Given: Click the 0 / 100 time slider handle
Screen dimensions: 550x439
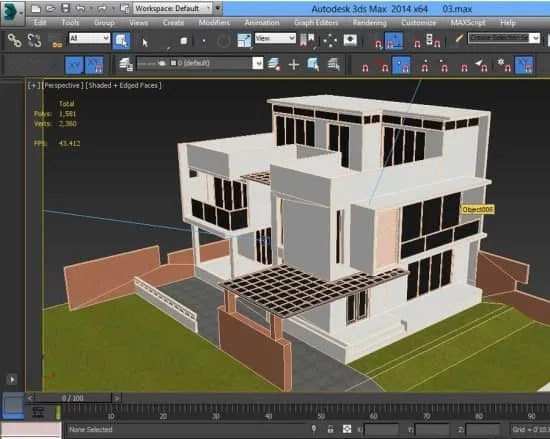Looking at the screenshot, I should tap(73, 398).
